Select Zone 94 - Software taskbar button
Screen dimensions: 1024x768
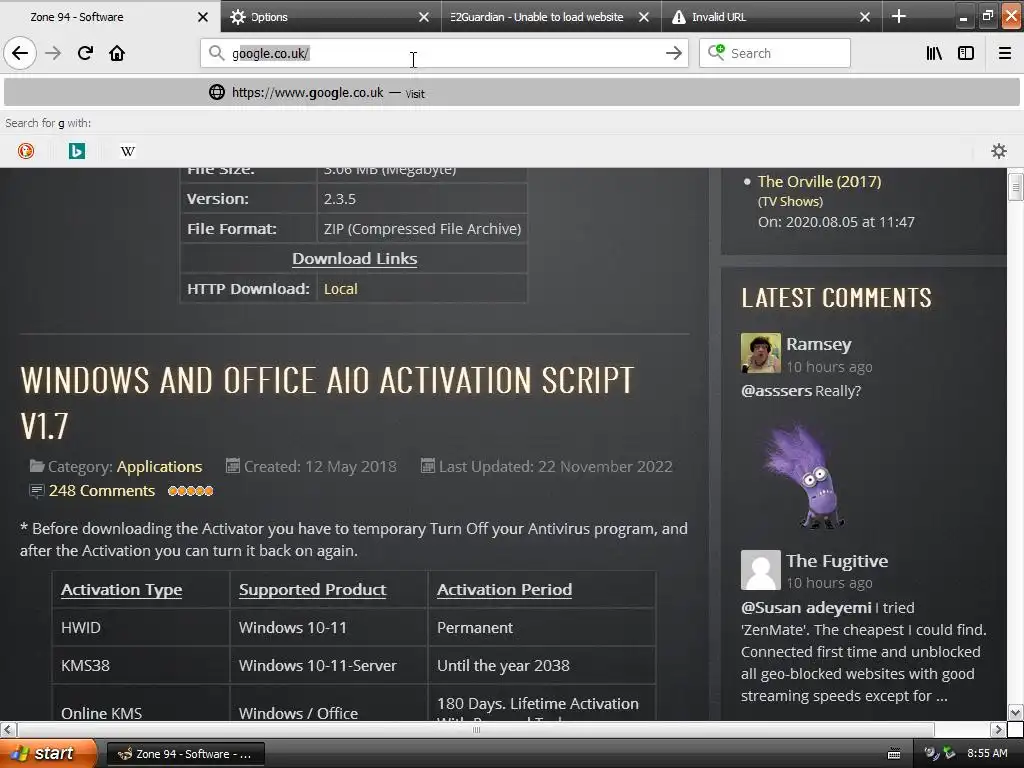pos(185,754)
